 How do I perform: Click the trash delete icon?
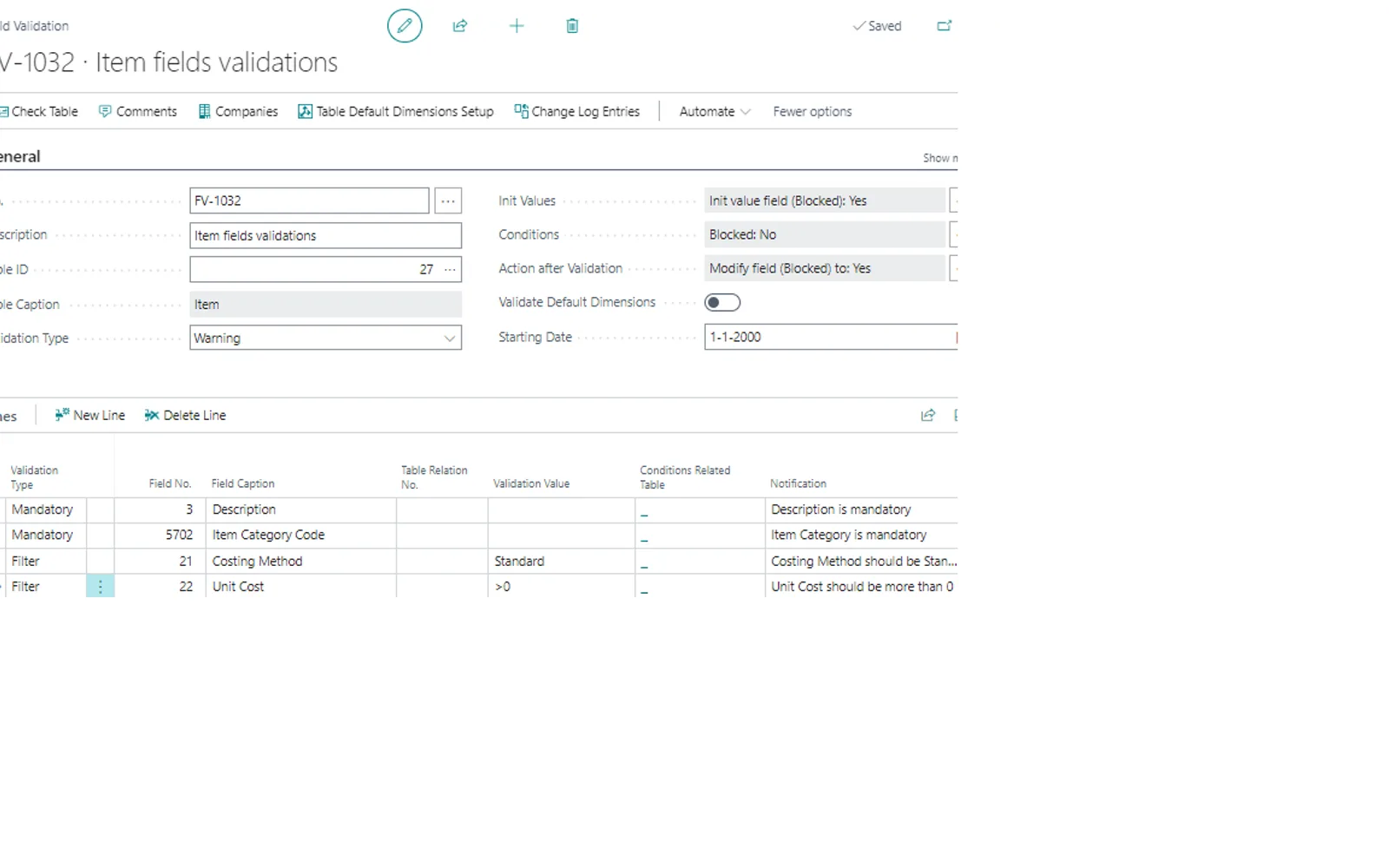coord(572,26)
